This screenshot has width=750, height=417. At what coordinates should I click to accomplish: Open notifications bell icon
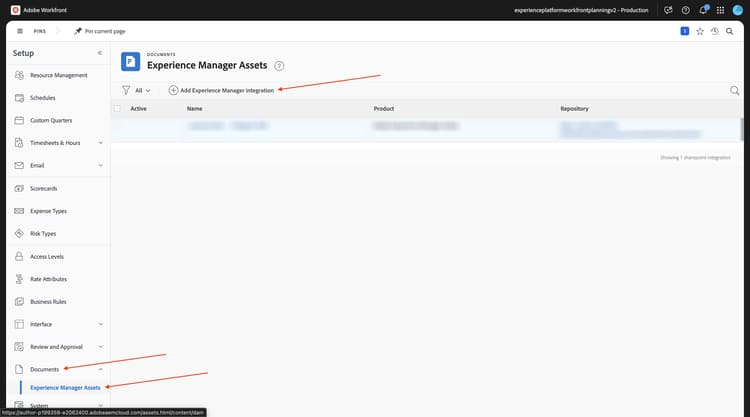click(x=703, y=10)
